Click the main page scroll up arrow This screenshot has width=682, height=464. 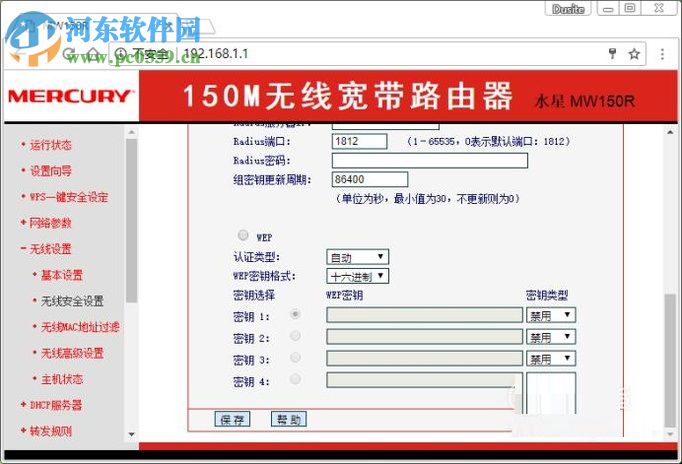click(671, 132)
